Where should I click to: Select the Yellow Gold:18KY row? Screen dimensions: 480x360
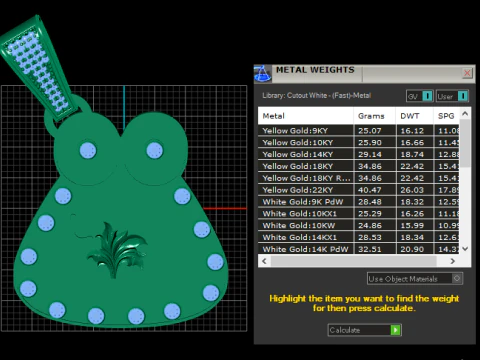point(359,166)
